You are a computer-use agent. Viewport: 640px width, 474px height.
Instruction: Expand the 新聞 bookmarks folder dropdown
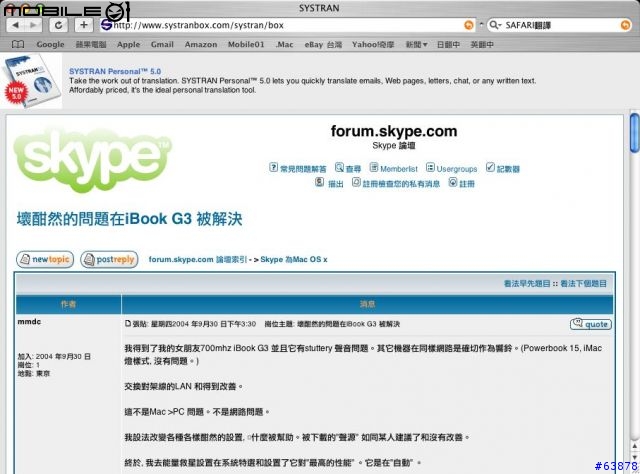tap(416, 44)
